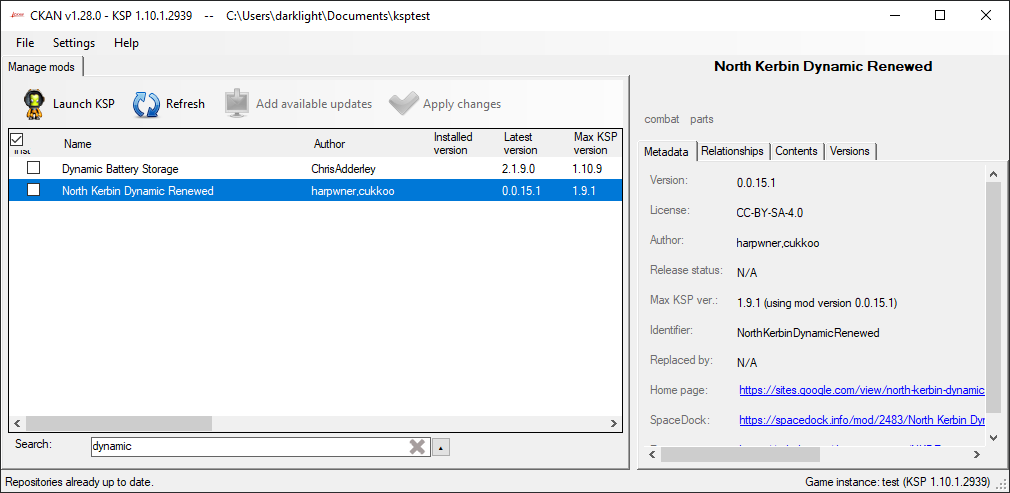
Task: Click mod list scroll right arrow
Action: tap(614, 423)
